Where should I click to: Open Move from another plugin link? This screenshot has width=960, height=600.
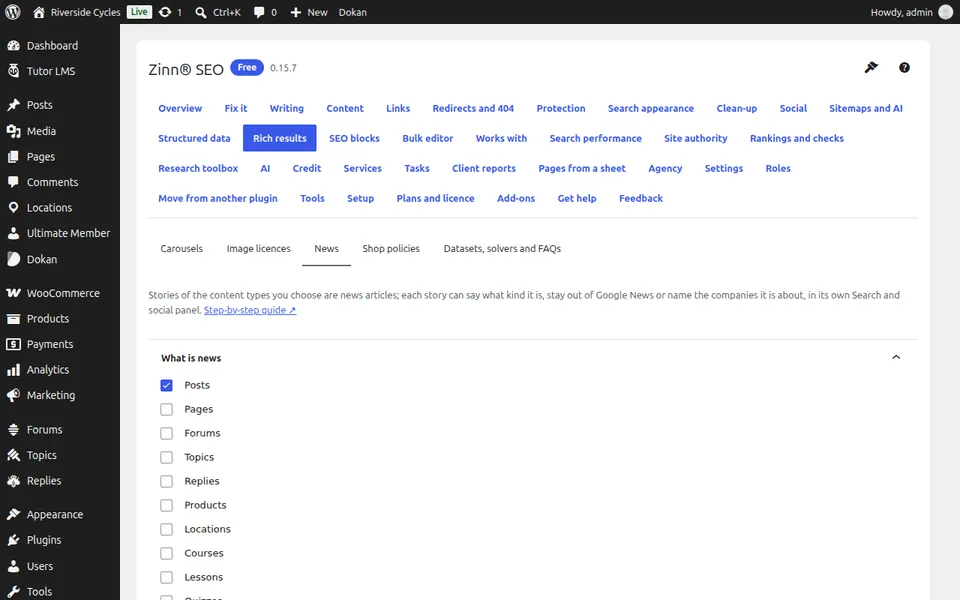[218, 198]
